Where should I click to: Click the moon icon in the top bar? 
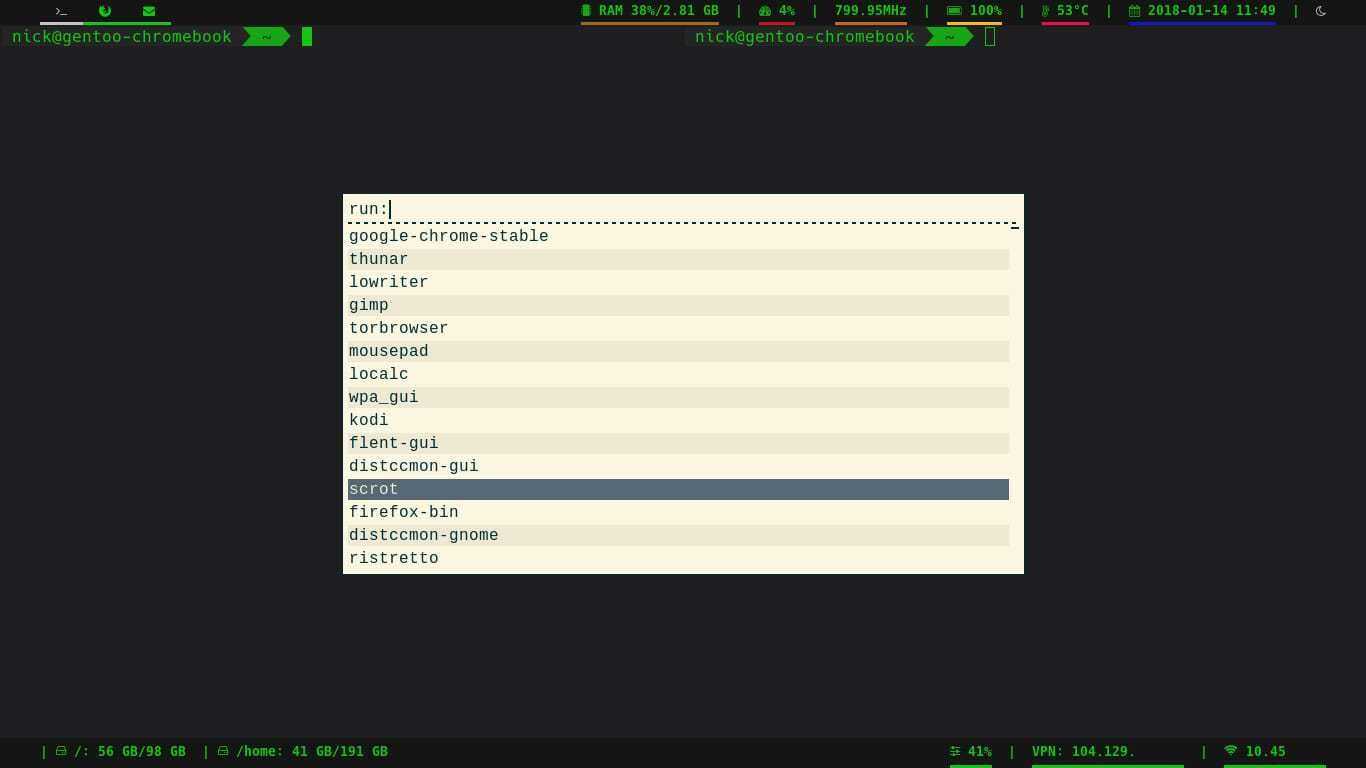(x=1321, y=11)
